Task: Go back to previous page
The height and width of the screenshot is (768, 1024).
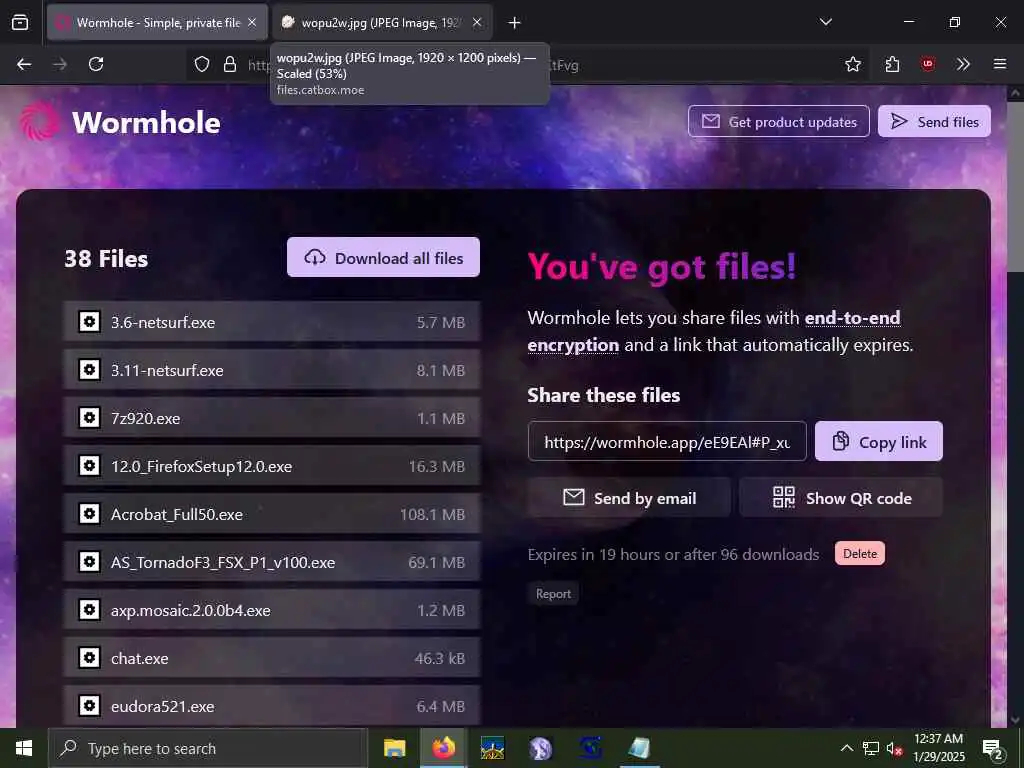Action: [x=24, y=64]
